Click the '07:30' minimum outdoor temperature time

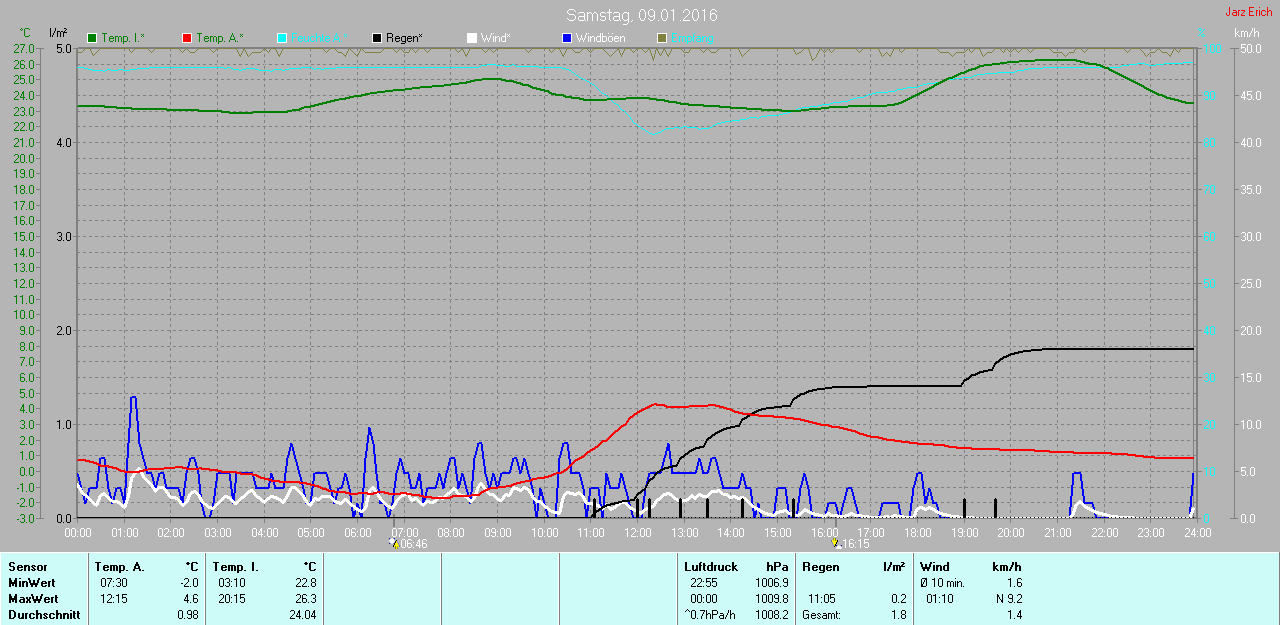[113, 583]
